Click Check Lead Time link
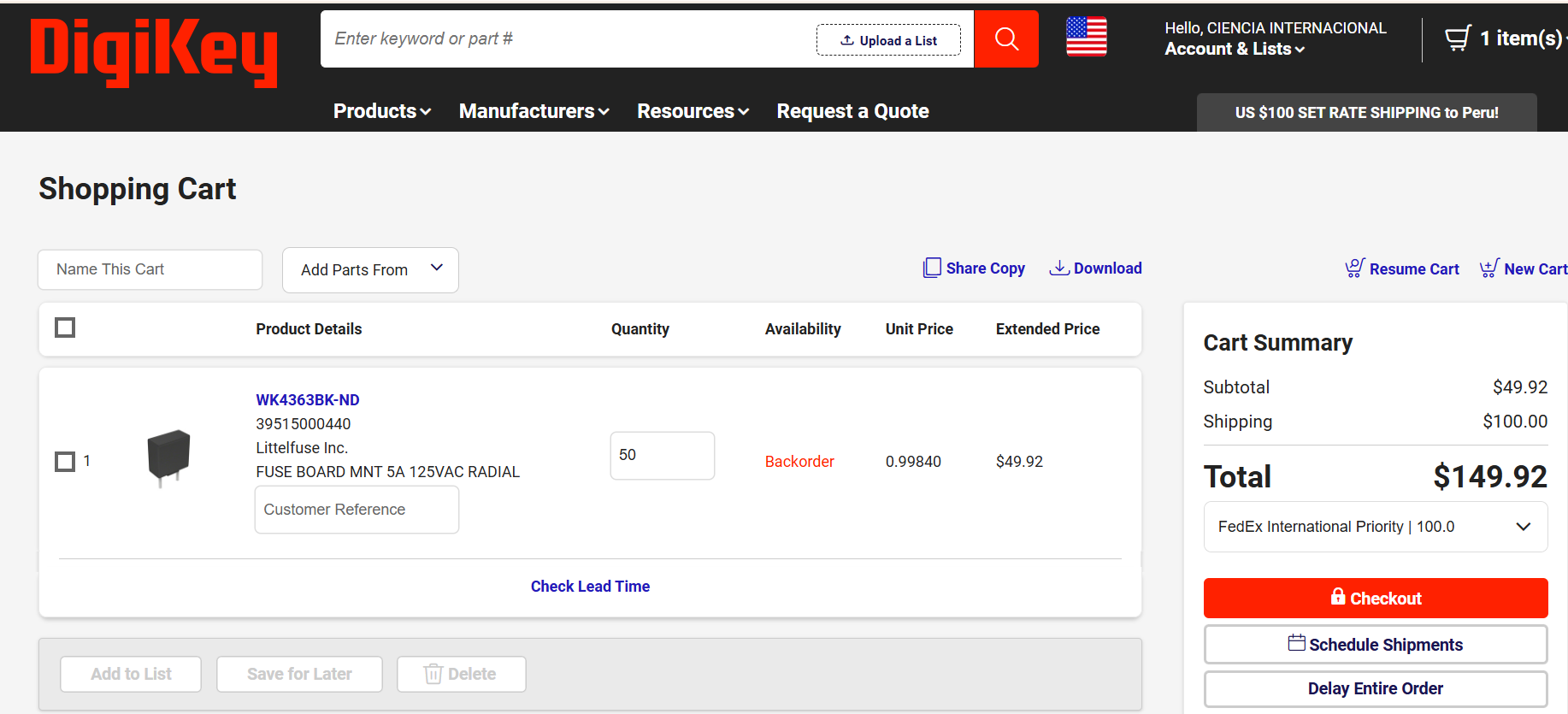This screenshot has height=714, width=1568. 590,586
